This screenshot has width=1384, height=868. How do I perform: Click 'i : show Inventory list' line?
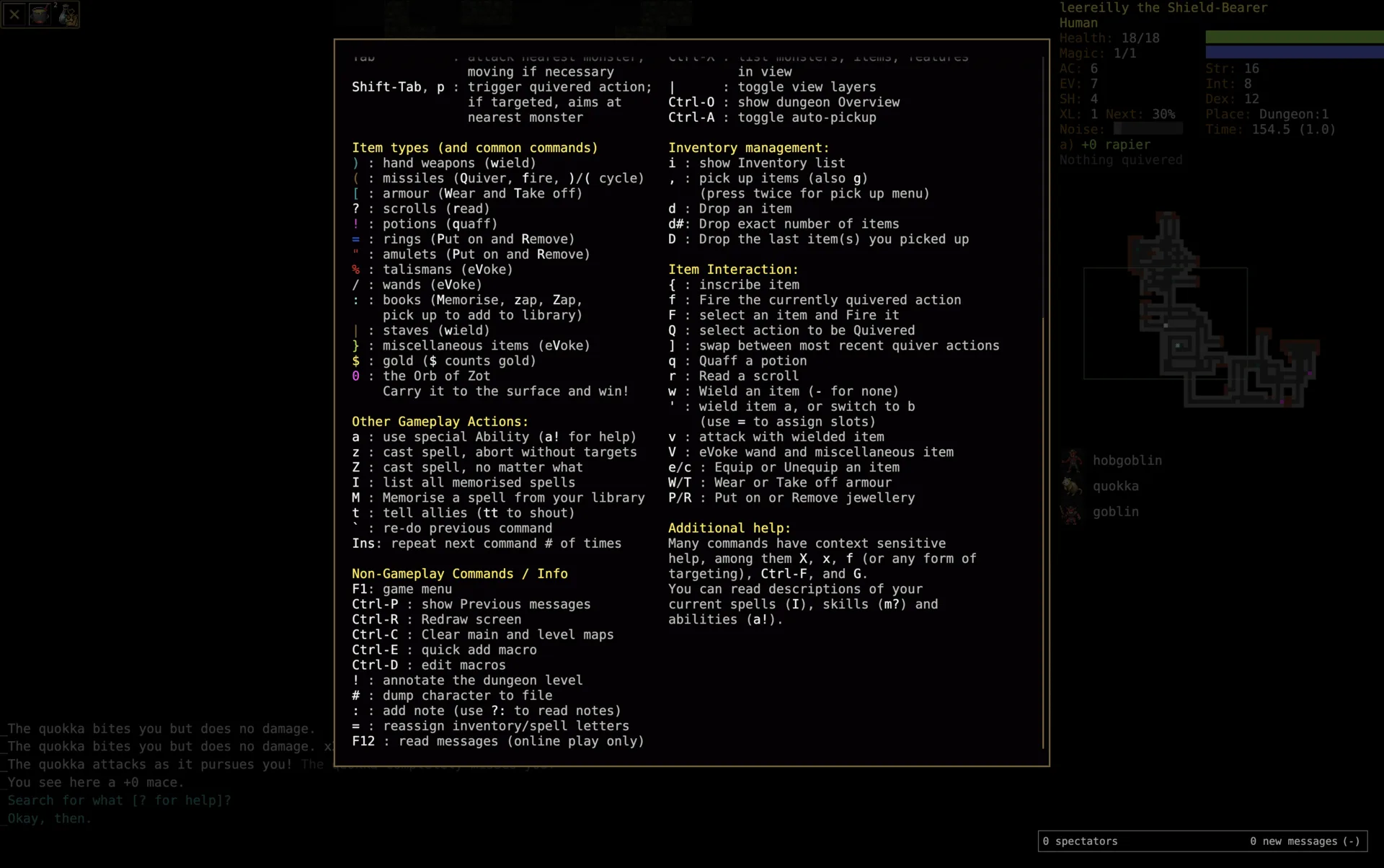[x=756, y=163]
